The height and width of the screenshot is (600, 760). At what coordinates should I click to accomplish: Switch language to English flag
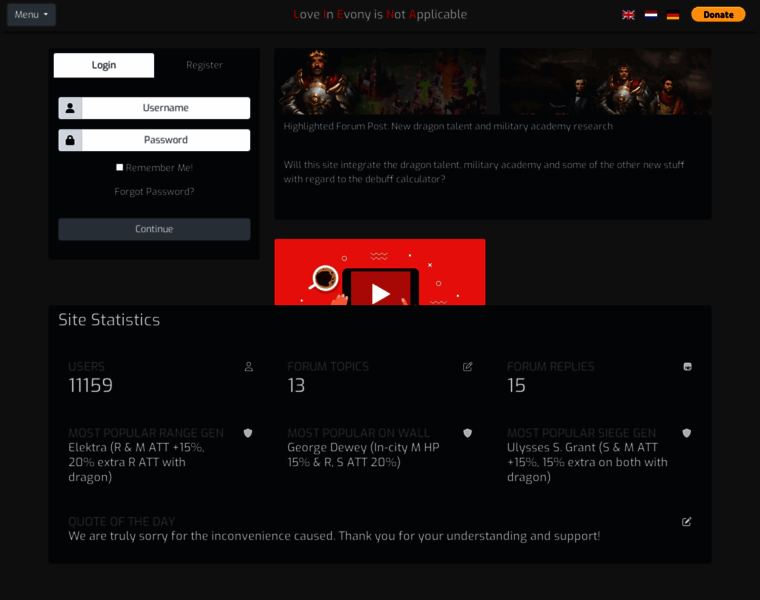coord(628,15)
